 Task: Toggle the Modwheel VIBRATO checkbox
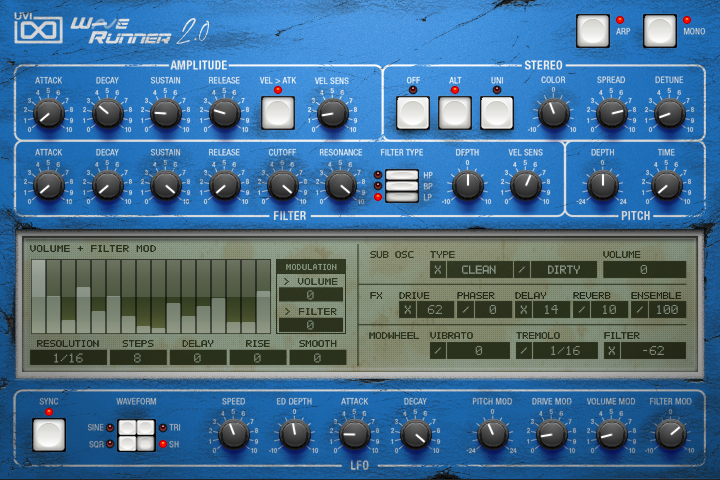point(438,350)
